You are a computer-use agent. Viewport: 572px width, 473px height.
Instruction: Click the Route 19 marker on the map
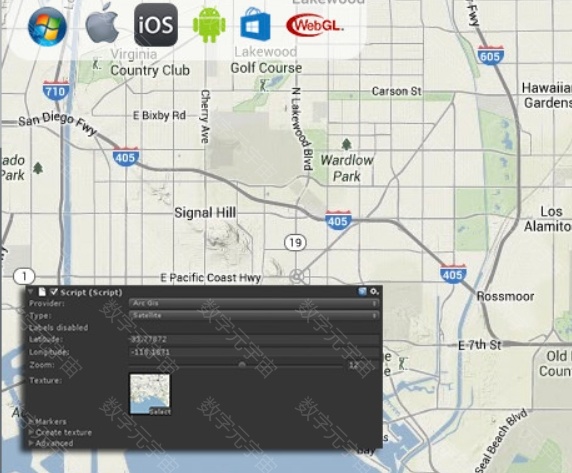(295, 243)
